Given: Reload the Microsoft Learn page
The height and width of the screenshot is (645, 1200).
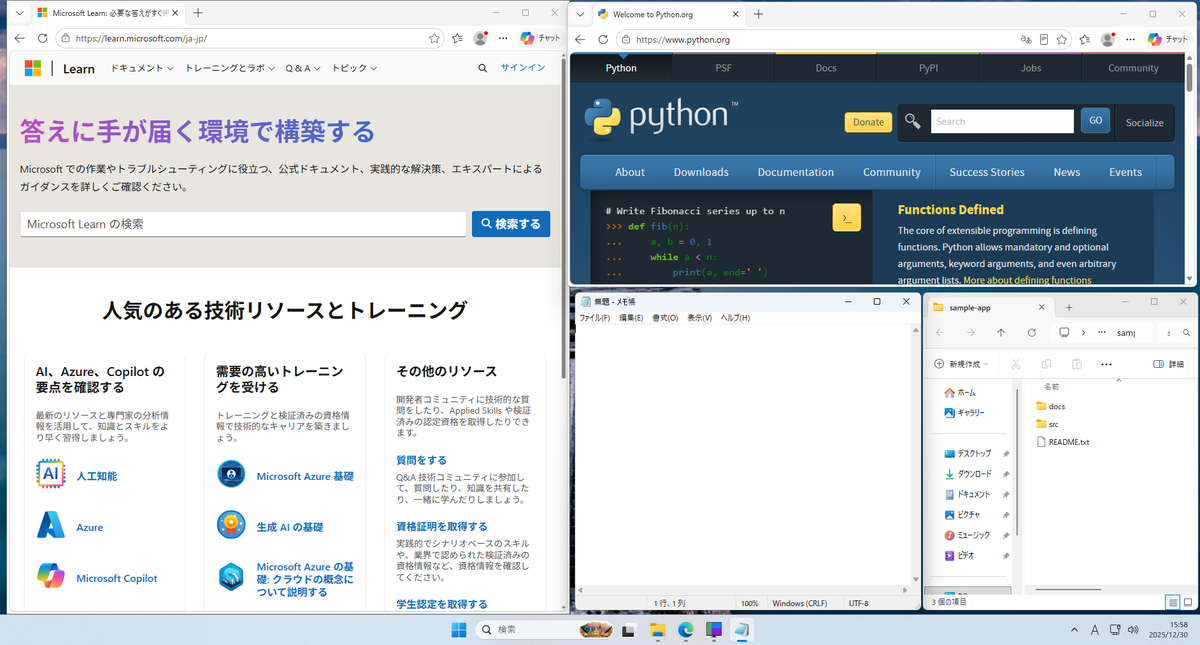Looking at the screenshot, I should 43,38.
